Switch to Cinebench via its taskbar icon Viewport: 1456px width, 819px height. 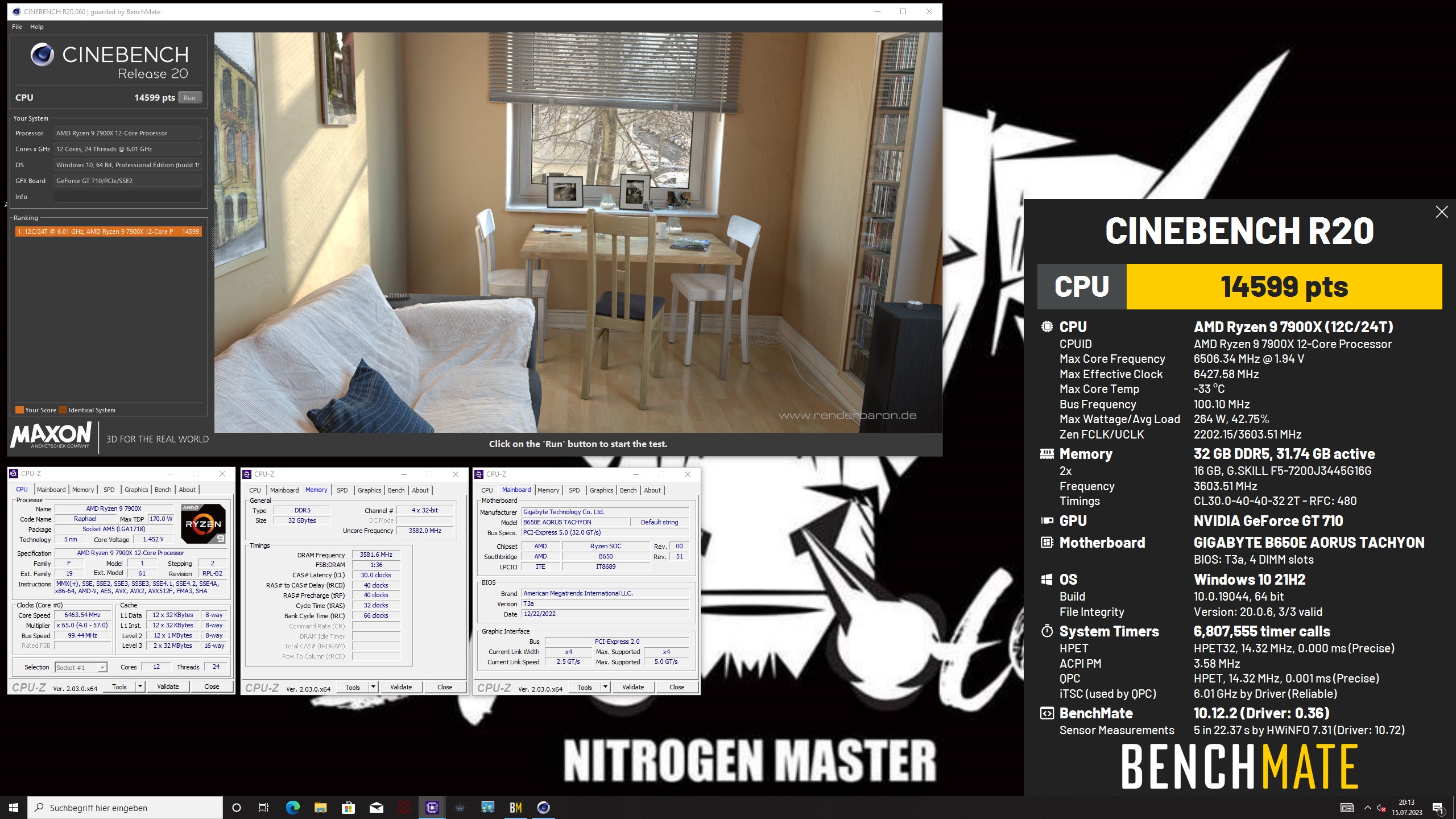click(x=544, y=808)
